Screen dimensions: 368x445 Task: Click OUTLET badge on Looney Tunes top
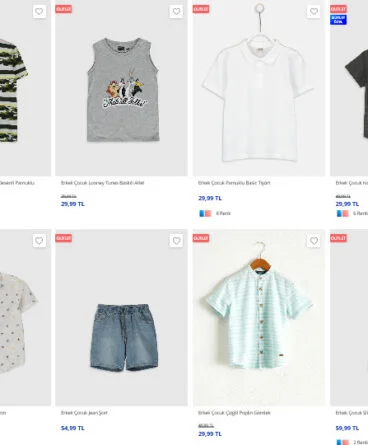64,9
